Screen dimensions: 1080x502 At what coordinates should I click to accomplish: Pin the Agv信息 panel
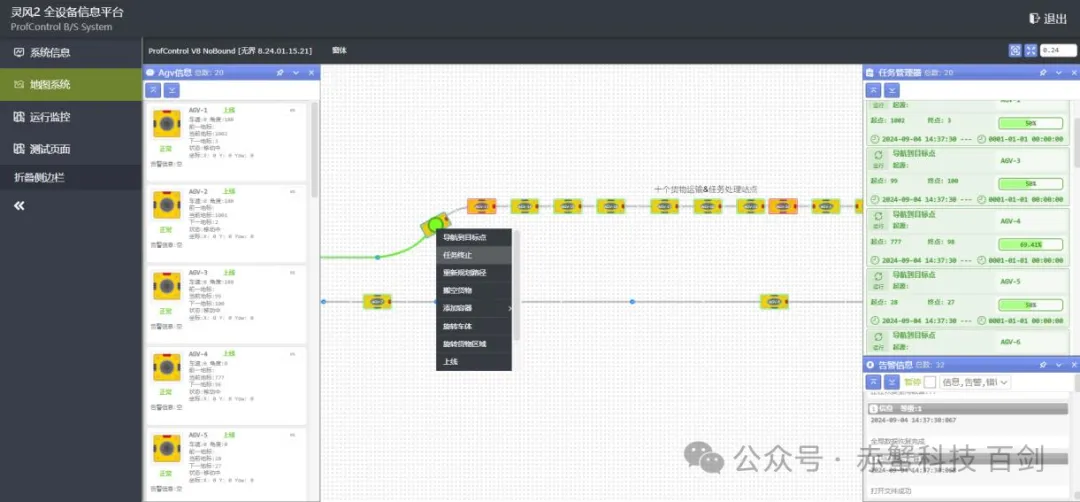280,73
